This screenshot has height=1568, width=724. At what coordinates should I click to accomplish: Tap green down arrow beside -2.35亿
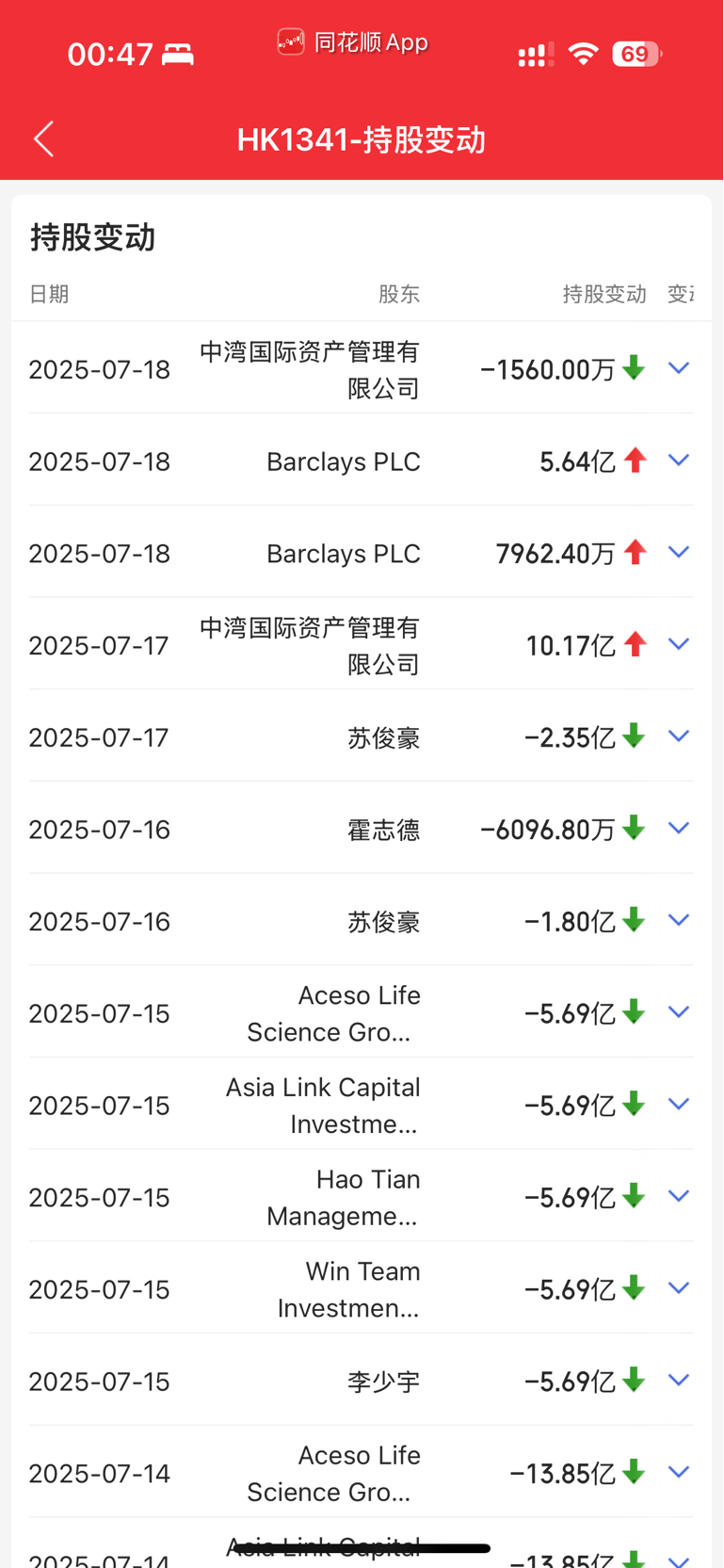point(635,736)
